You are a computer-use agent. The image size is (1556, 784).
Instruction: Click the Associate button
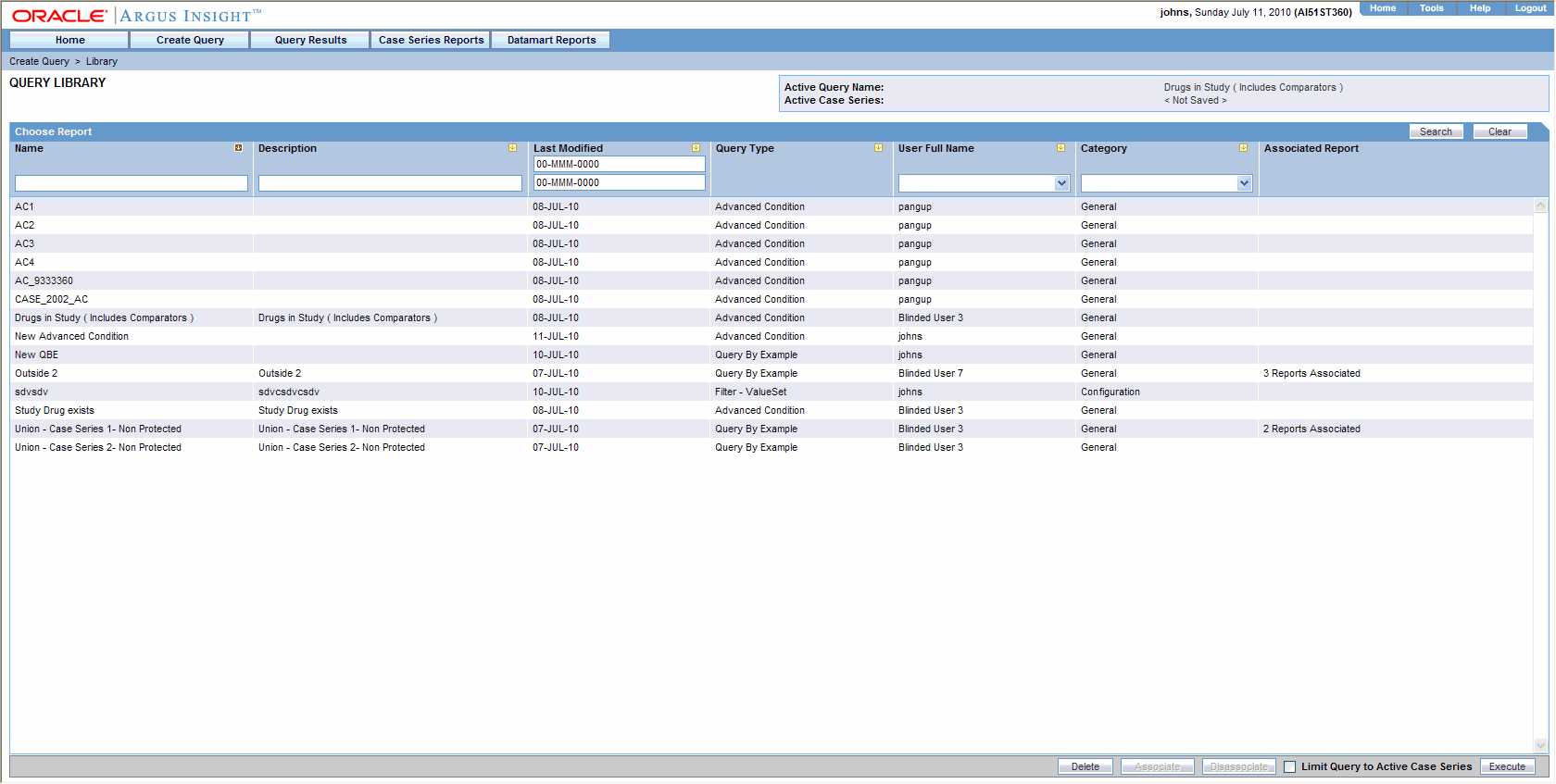(1157, 766)
